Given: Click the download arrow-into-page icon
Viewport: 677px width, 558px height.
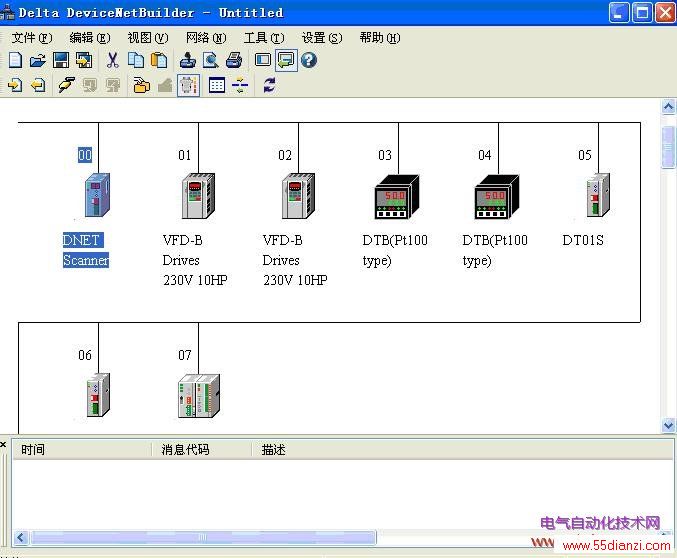Looking at the screenshot, I should [15, 85].
